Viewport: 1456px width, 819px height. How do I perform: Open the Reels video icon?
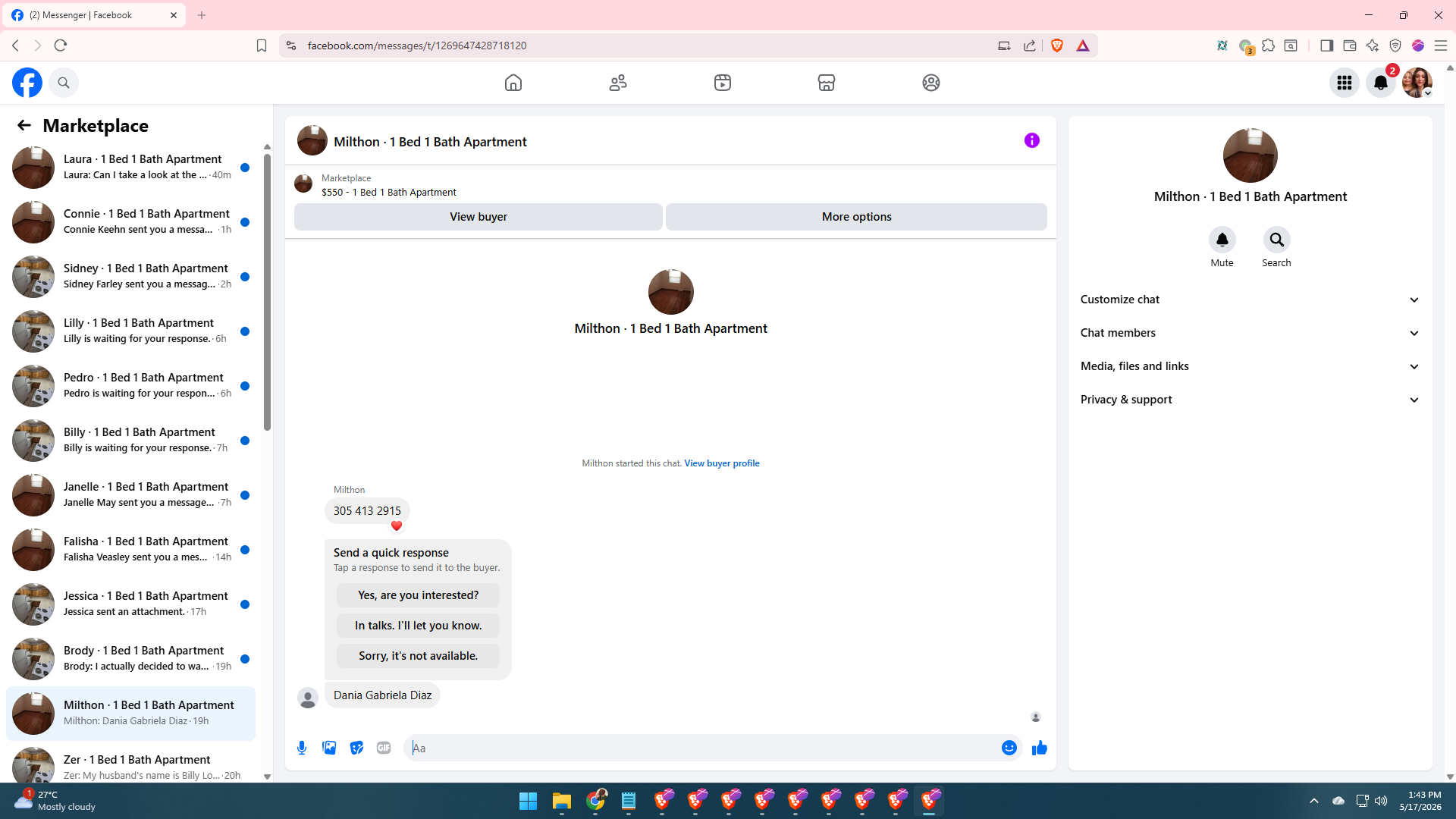[x=723, y=83]
